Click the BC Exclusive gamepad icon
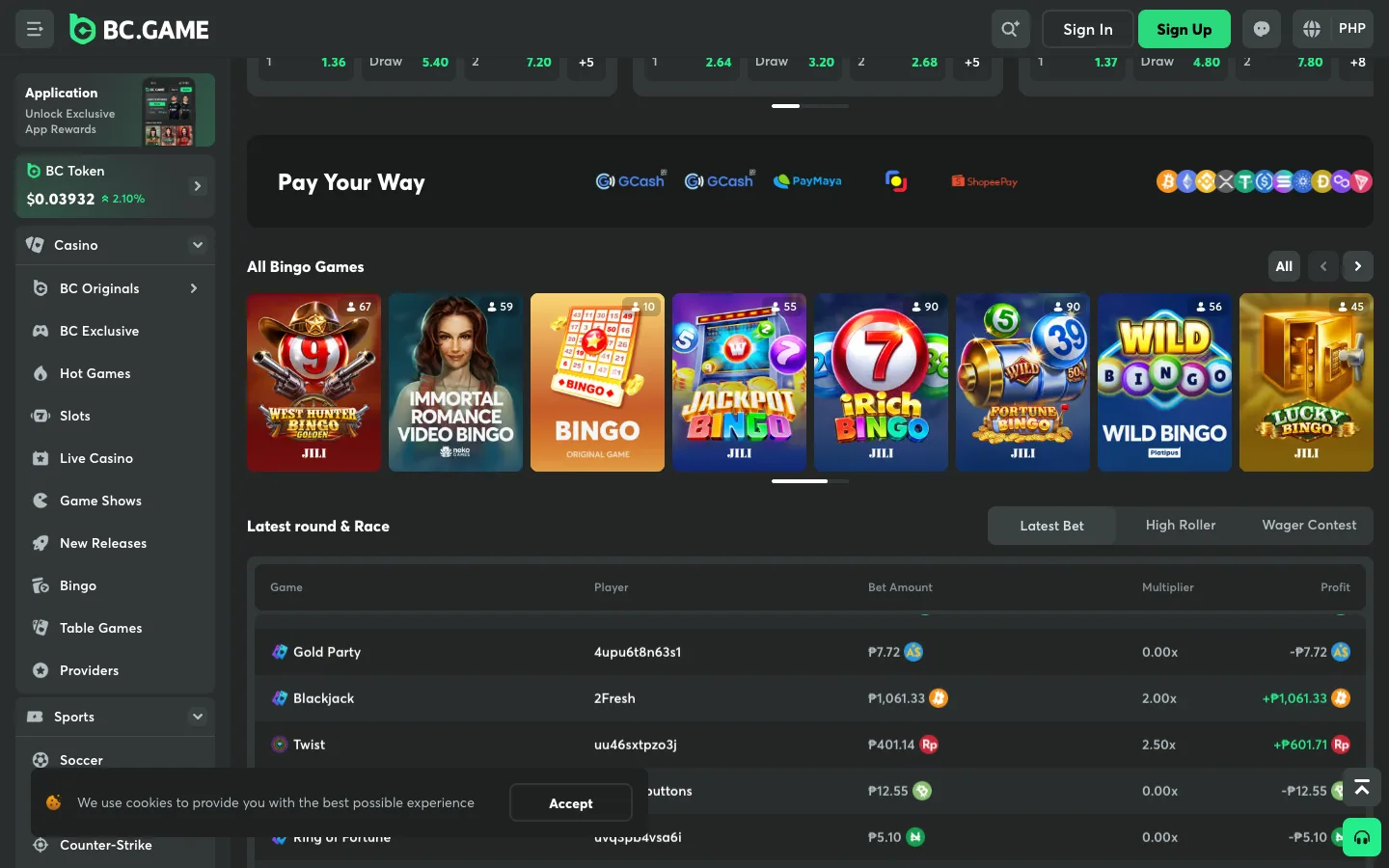This screenshot has width=1389, height=868. pyautogui.click(x=41, y=331)
